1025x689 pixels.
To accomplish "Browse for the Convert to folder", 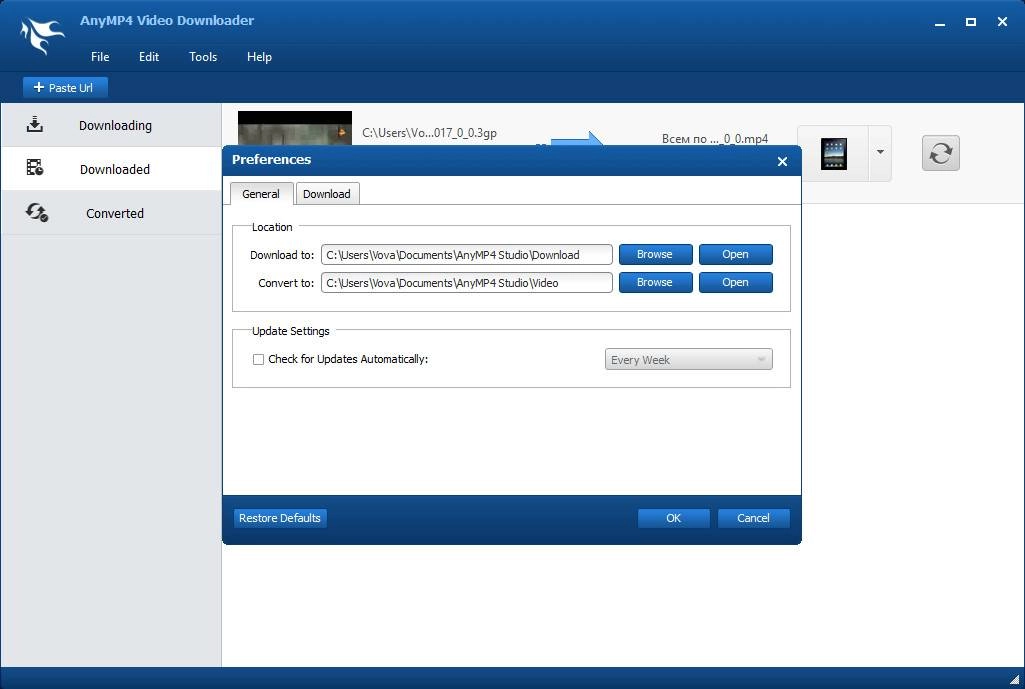I will [x=655, y=282].
